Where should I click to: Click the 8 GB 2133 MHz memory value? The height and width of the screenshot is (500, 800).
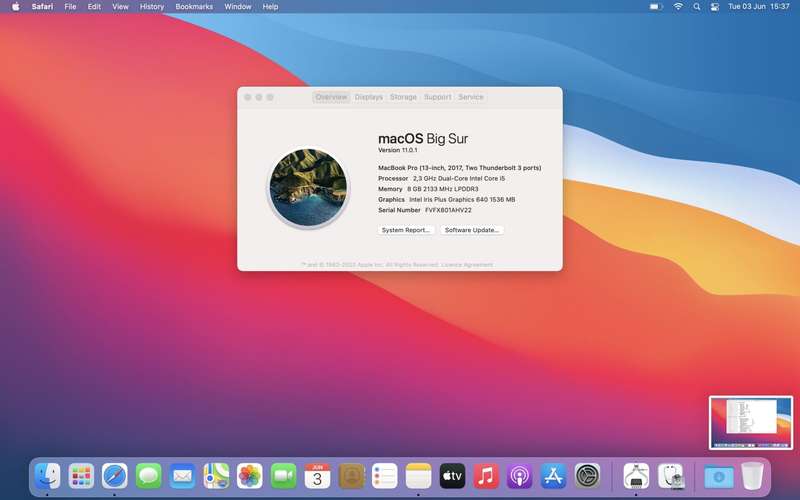(442, 189)
